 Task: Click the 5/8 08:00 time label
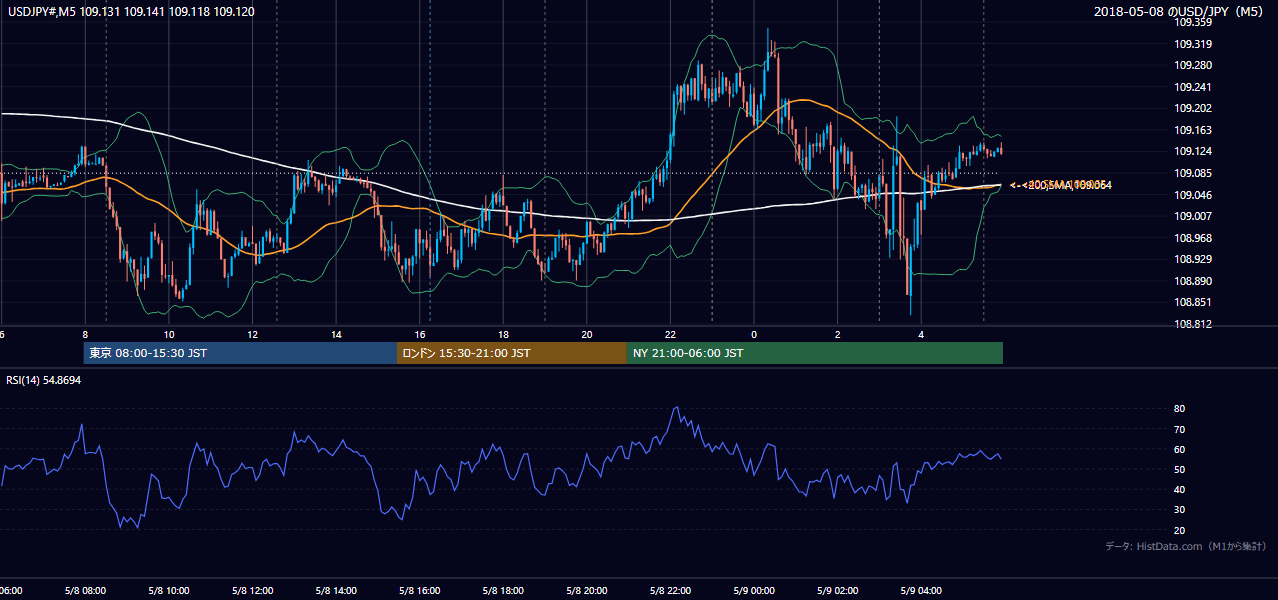click(x=84, y=591)
